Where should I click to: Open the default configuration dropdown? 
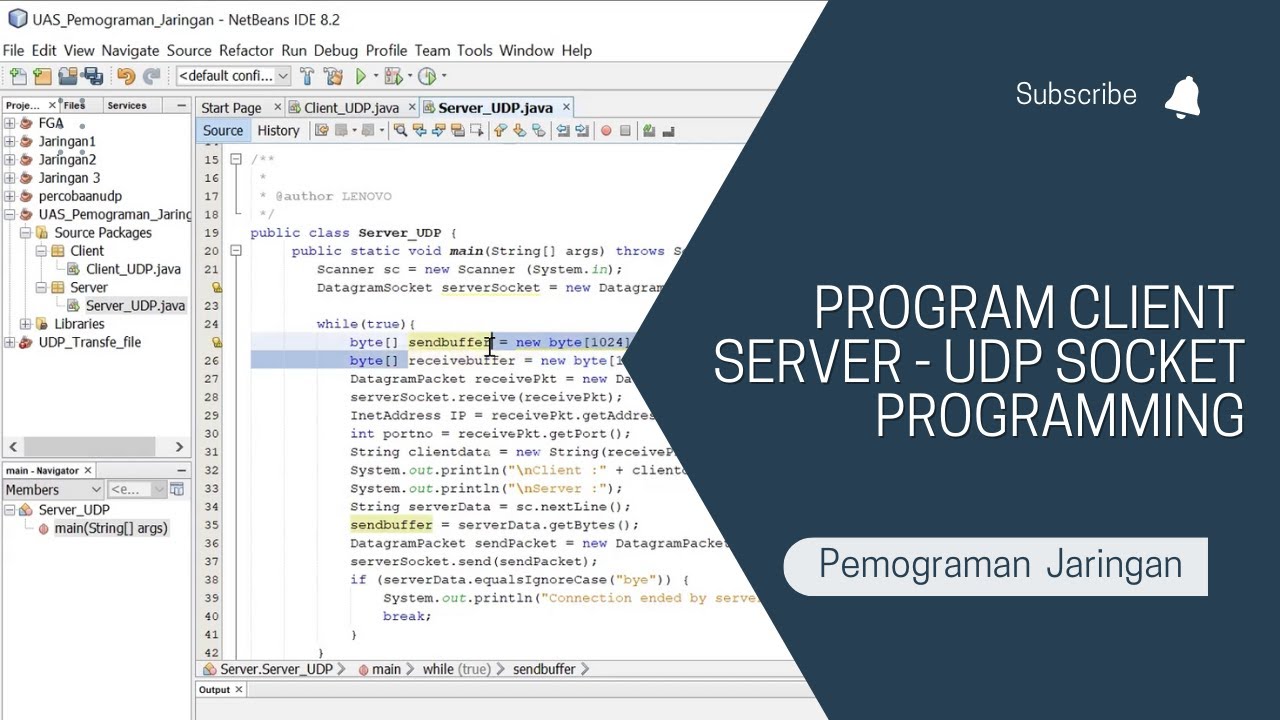point(233,76)
